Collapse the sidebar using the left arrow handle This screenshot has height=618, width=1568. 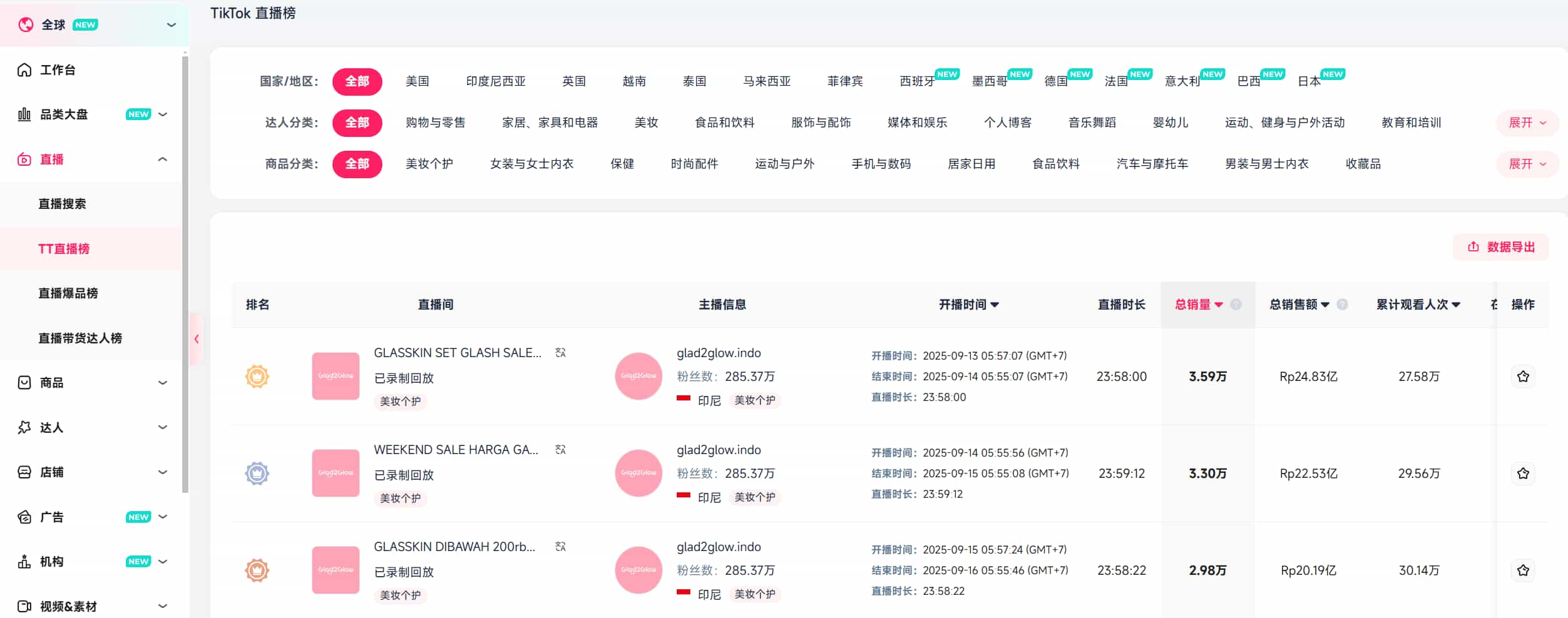(197, 339)
